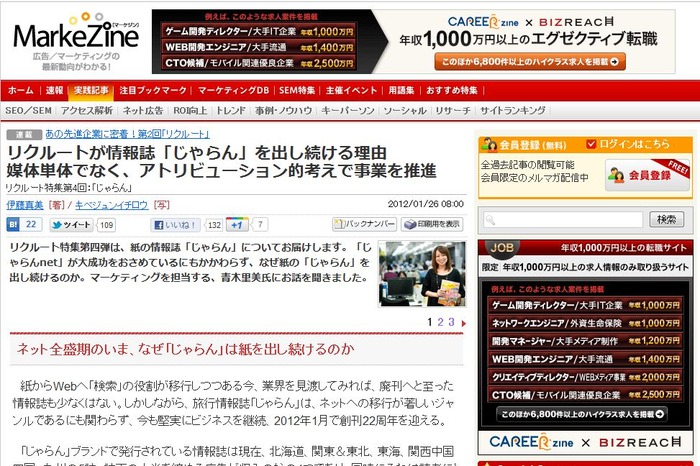The width and height of the screenshot is (700, 466).
Task: Open おすすめ特集 menu item
Action: coord(452,90)
